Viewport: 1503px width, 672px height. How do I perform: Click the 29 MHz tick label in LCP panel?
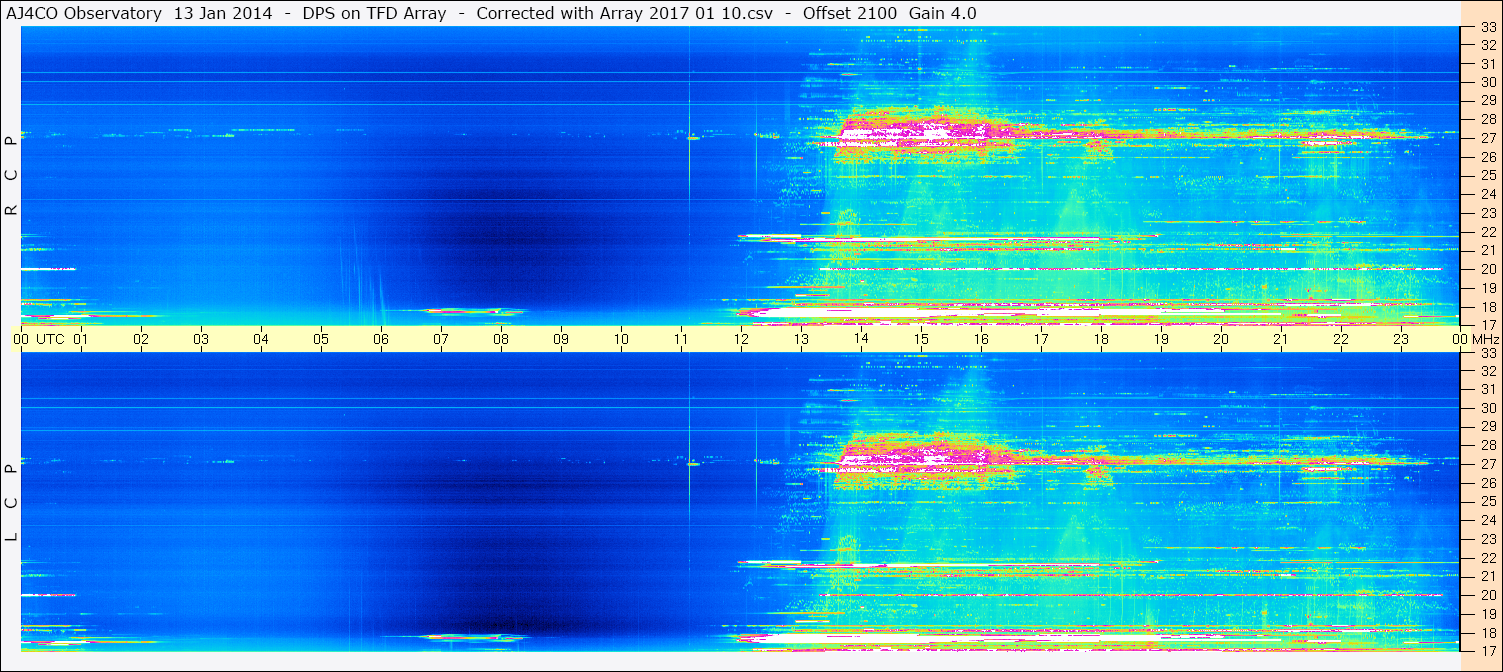coord(1488,427)
